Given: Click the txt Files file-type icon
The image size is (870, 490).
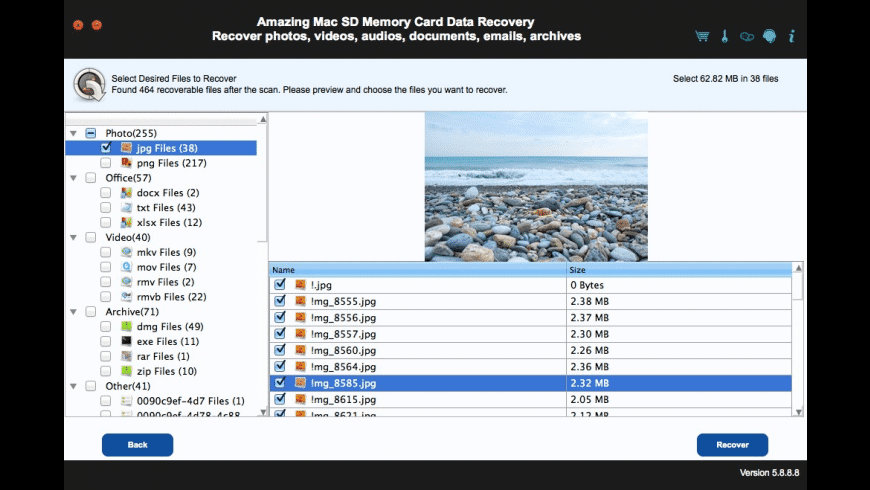Looking at the screenshot, I should point(127,208).
